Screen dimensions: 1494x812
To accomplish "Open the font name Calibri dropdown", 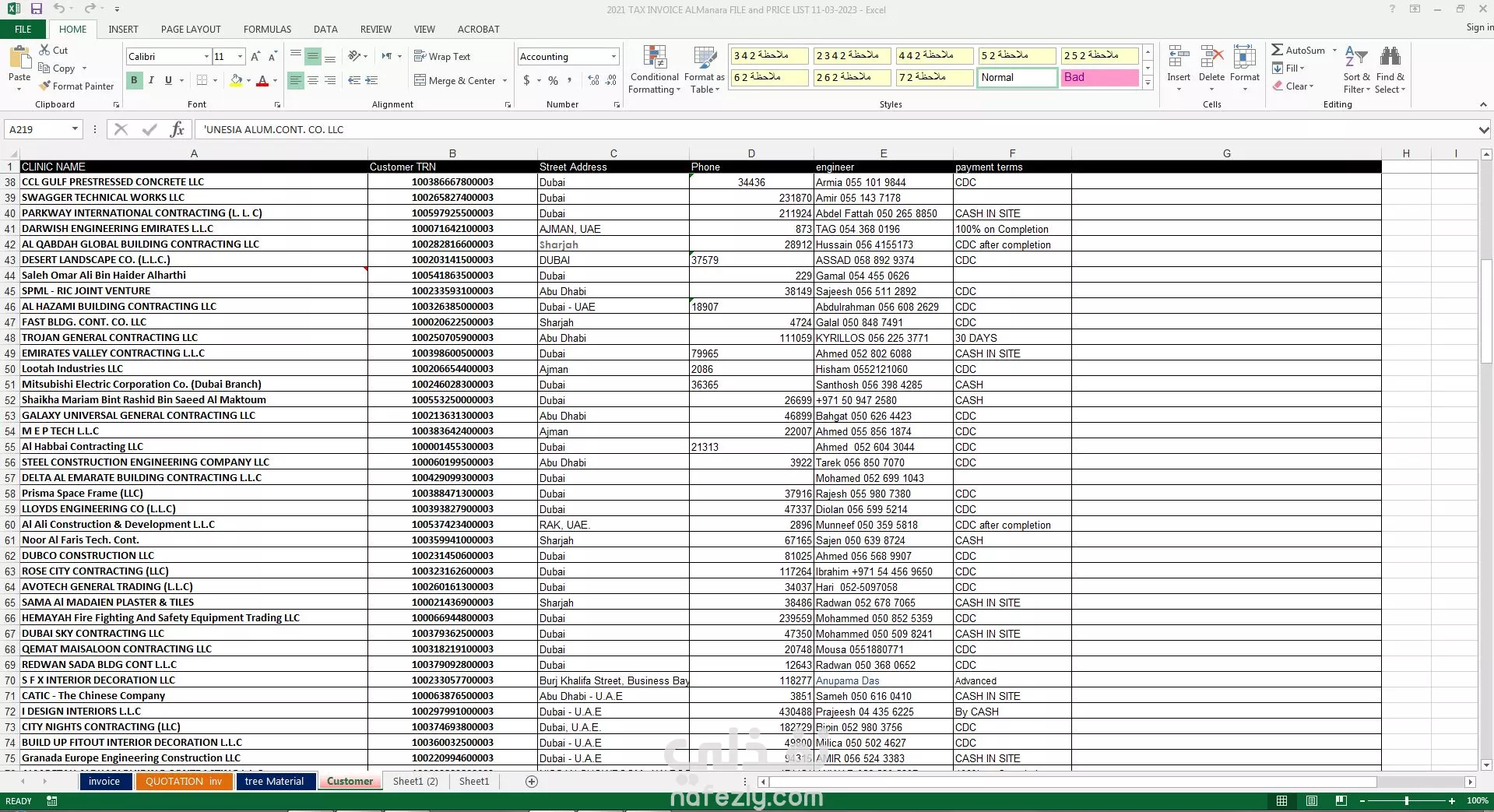I will (206, 56).
